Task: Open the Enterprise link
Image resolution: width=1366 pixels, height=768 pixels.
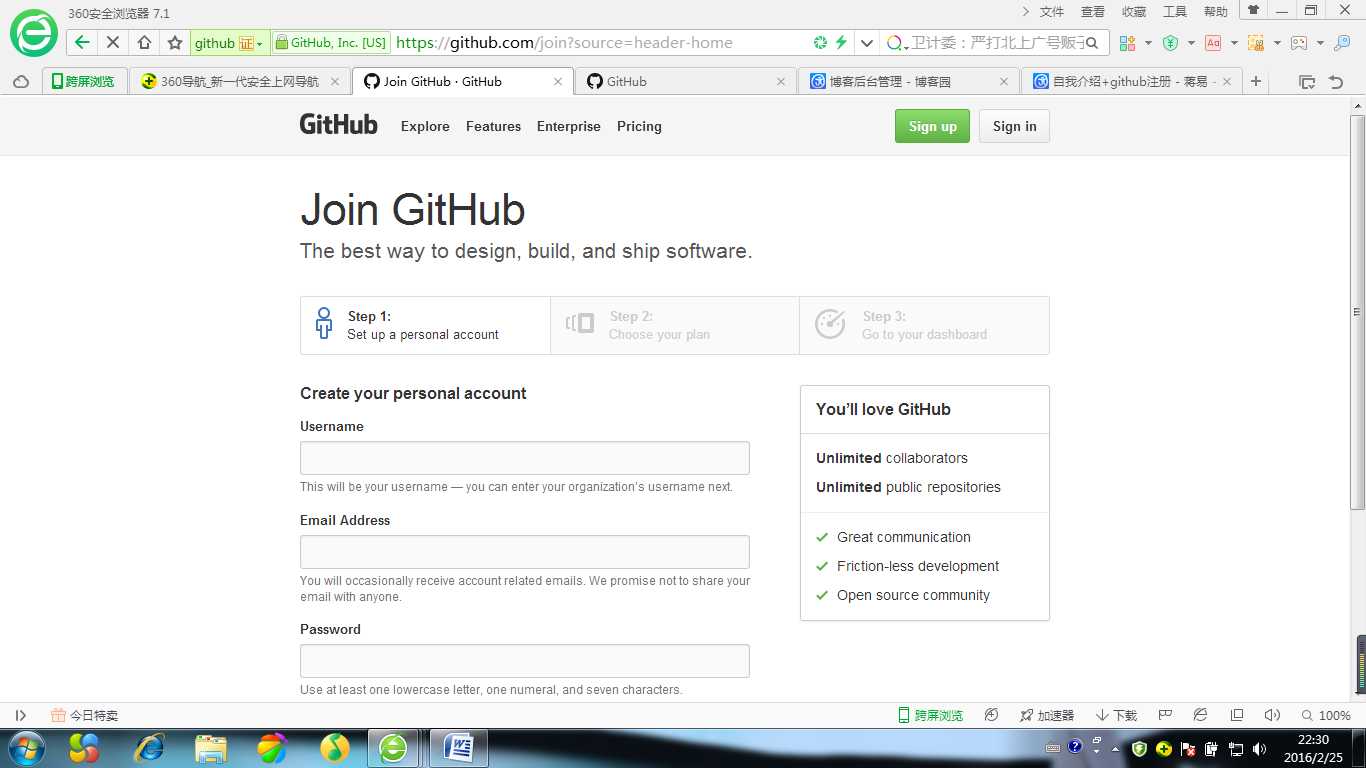Action: [x=568, y=126]
